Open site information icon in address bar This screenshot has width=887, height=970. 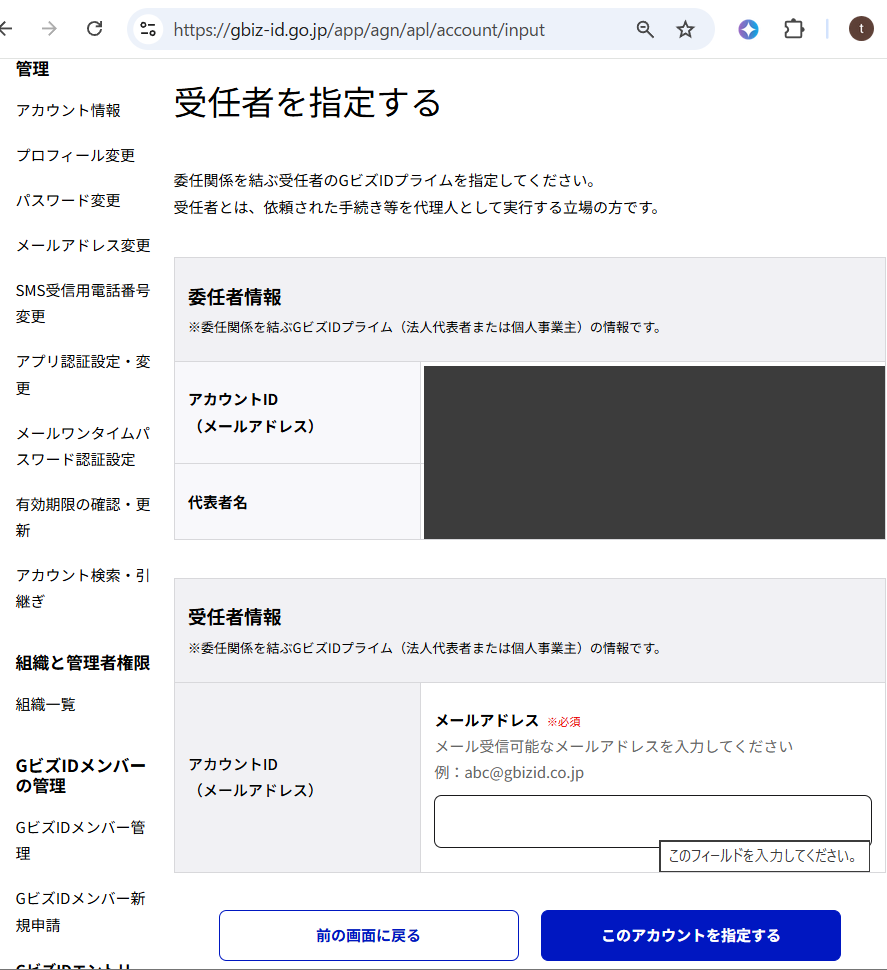coord(148,29)
